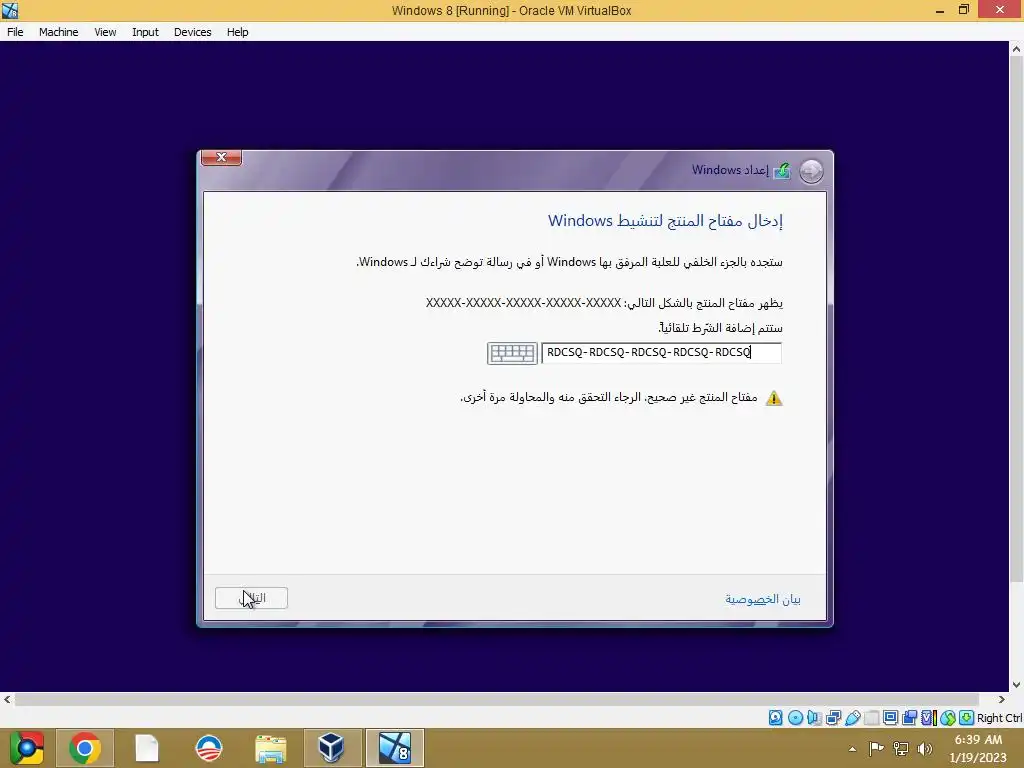The width and height of the screenshot is (1024, 768).
Task: Click the audio status icon in VirtualBox
Action: tap(814, 718)
